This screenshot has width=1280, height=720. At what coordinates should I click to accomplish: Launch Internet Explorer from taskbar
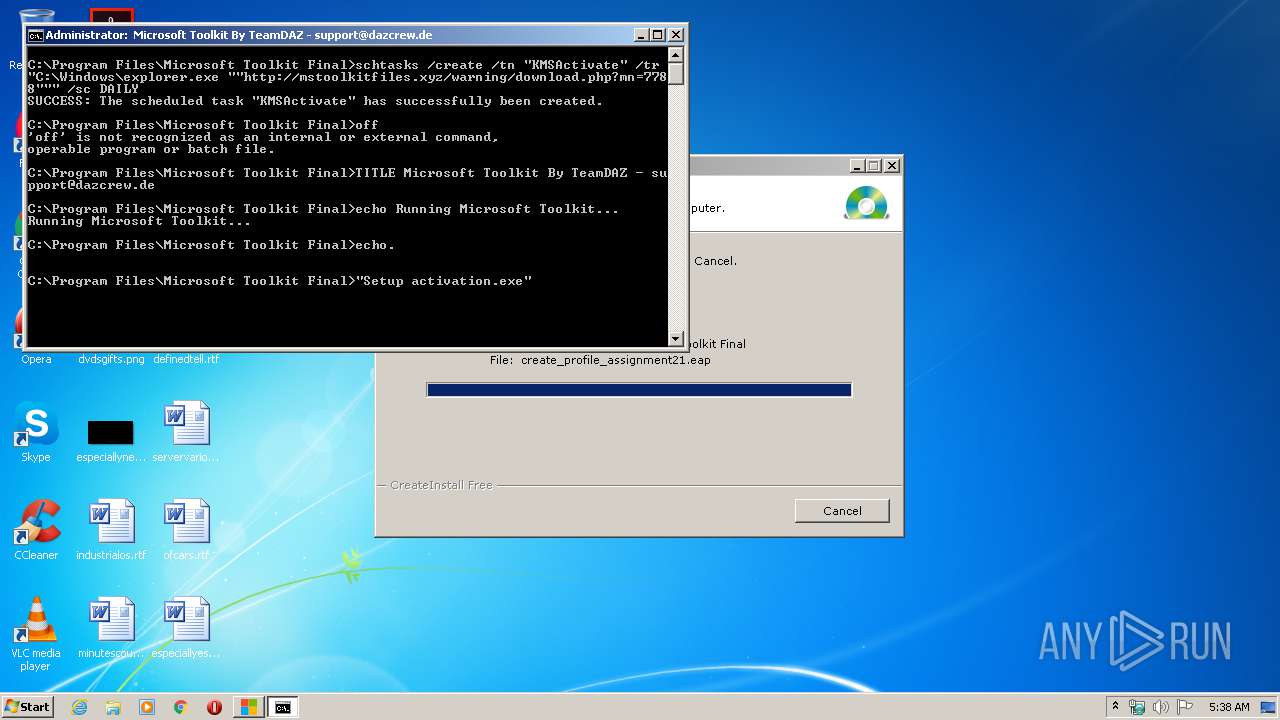tap(79, 707)
